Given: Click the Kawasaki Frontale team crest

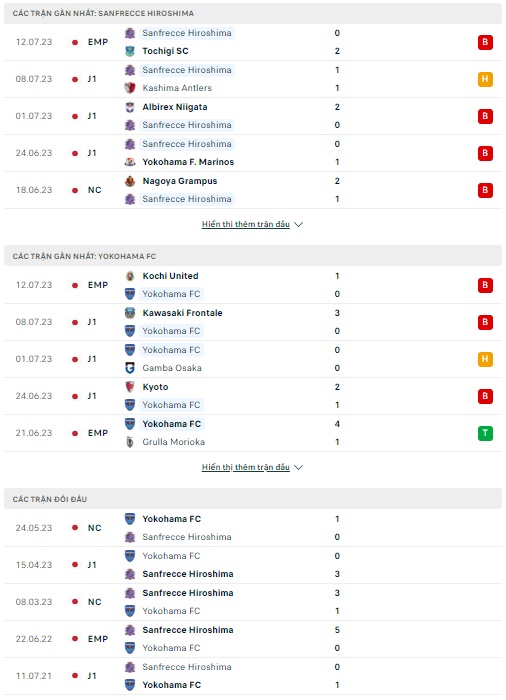Looking at the screenshot, I should click(130, 313).
